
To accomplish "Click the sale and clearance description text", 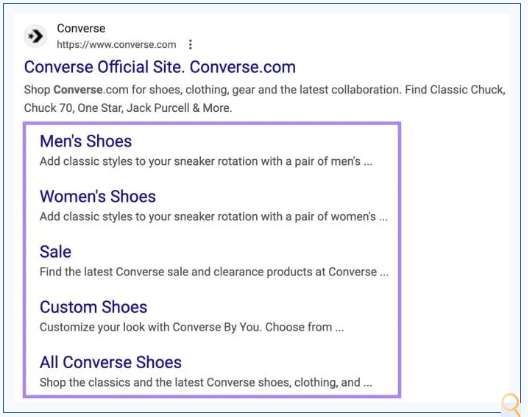I will [214, 272].
